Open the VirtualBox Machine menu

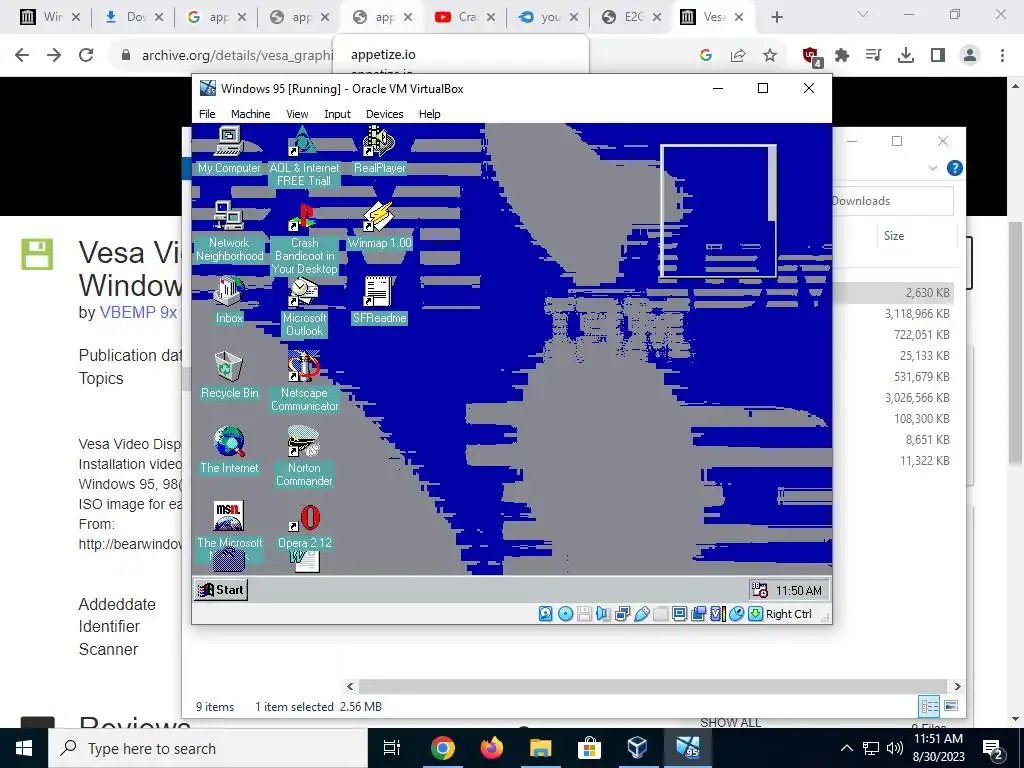[x=251, y=114]
